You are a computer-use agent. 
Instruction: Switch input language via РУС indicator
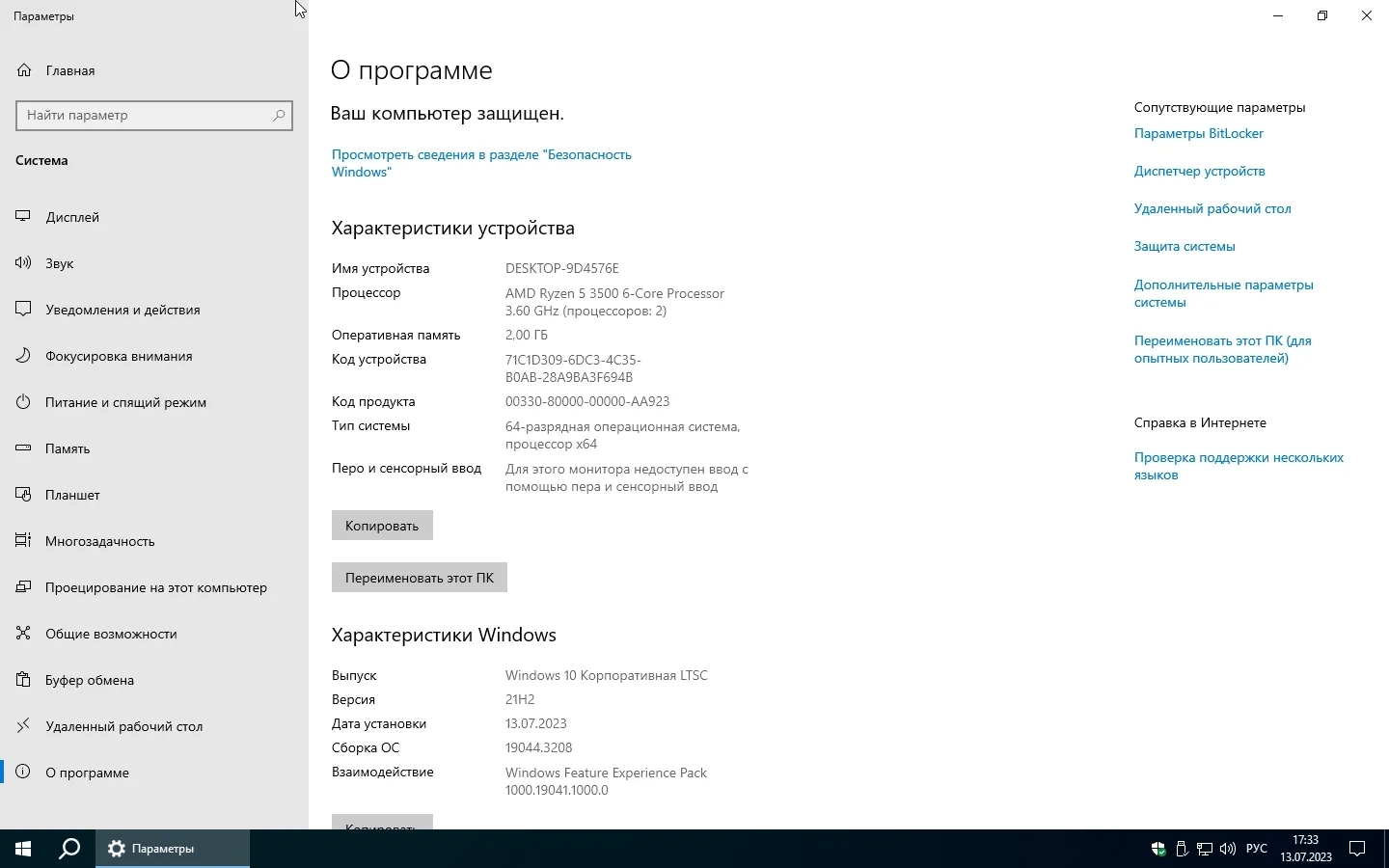(1257, 850)
